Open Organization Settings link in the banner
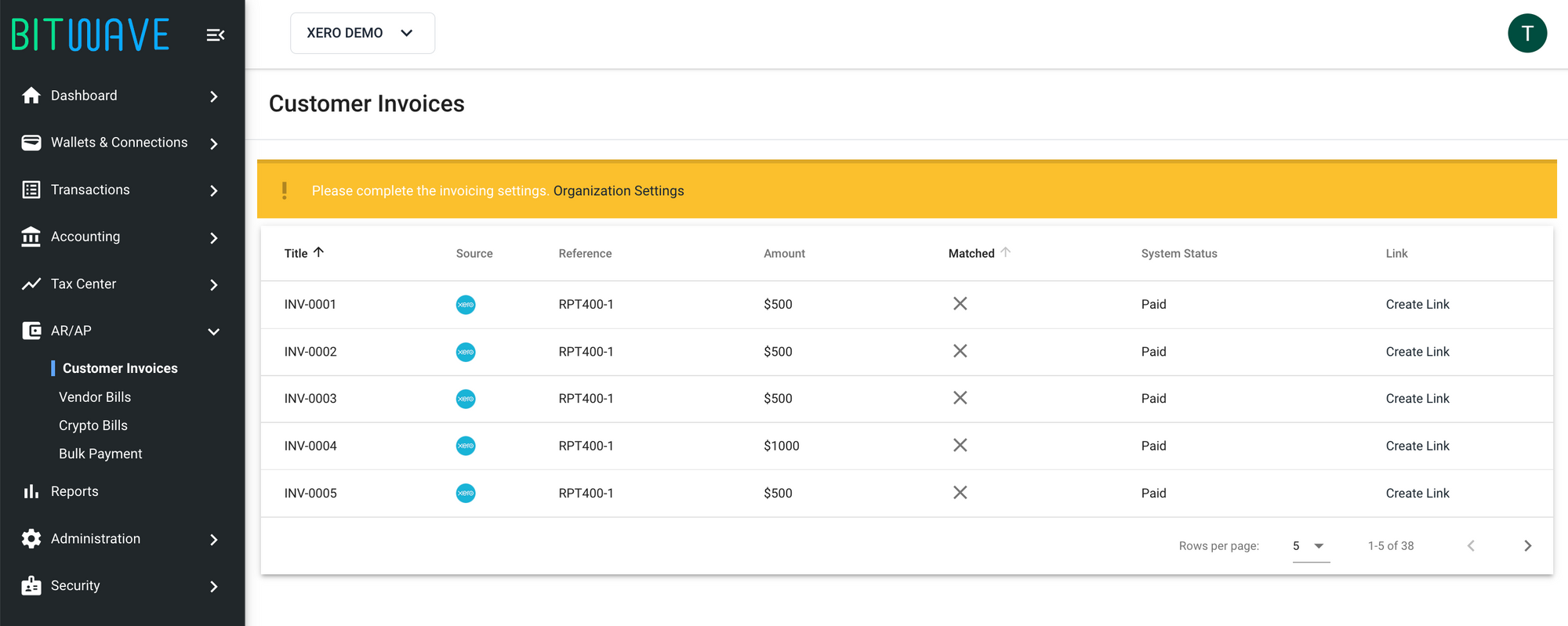The height and width of the screenshot is (626, 1568). (x=619, y=190)
